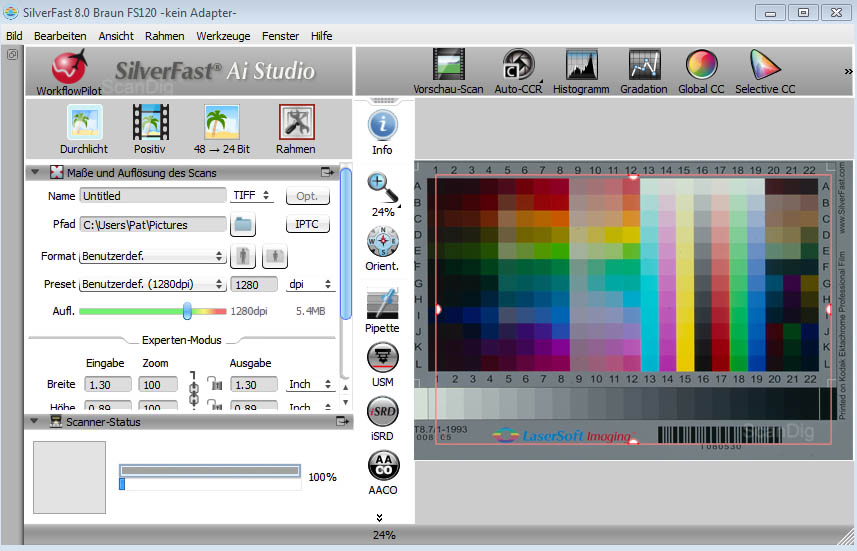
Task: Set landscape format orientation icon
Action: tap(275, 256)
